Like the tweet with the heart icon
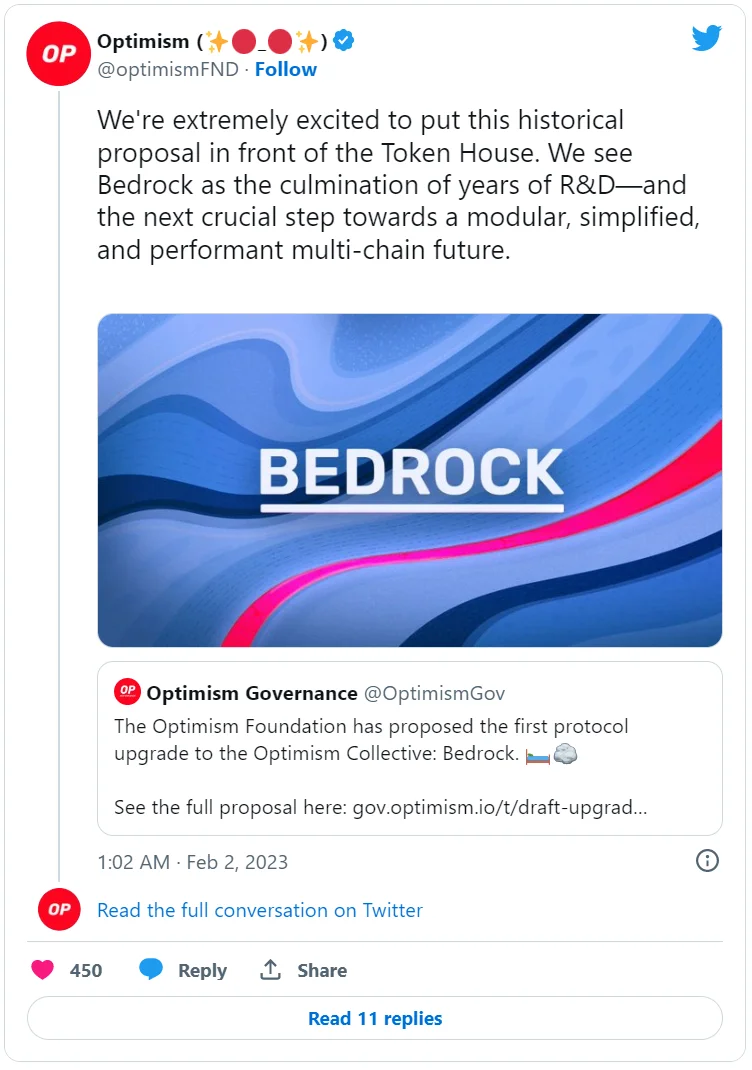 (x=42, y=970)
